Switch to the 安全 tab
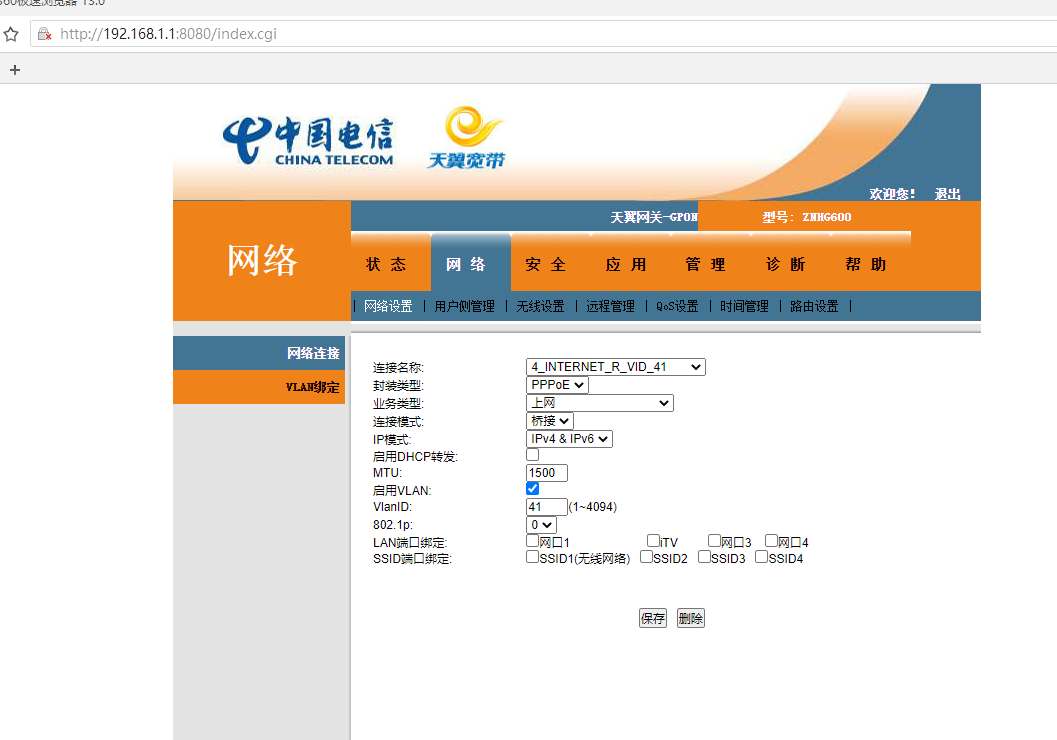 546,264
